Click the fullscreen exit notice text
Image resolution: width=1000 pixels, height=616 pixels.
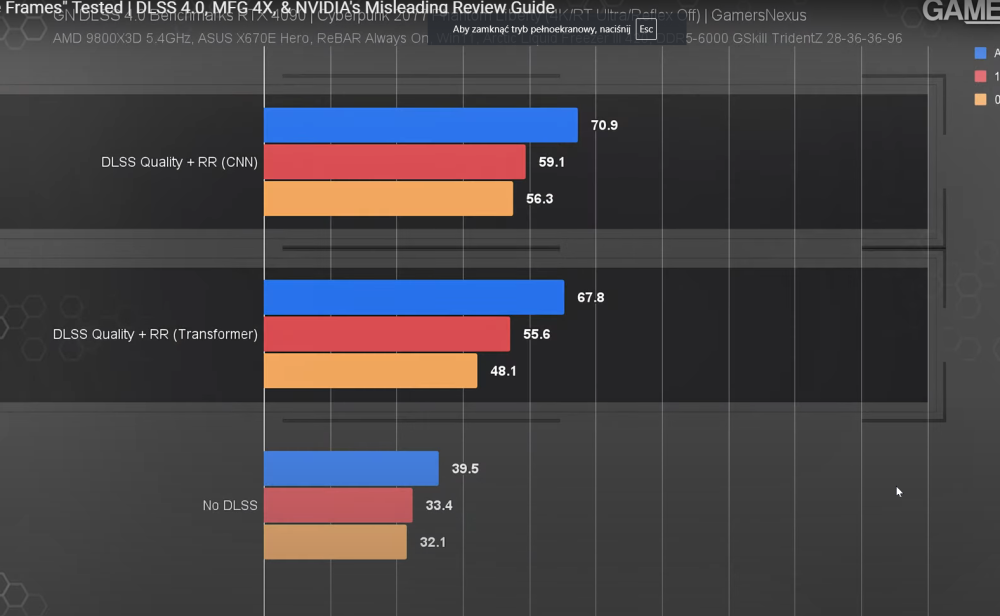[541, 29]
